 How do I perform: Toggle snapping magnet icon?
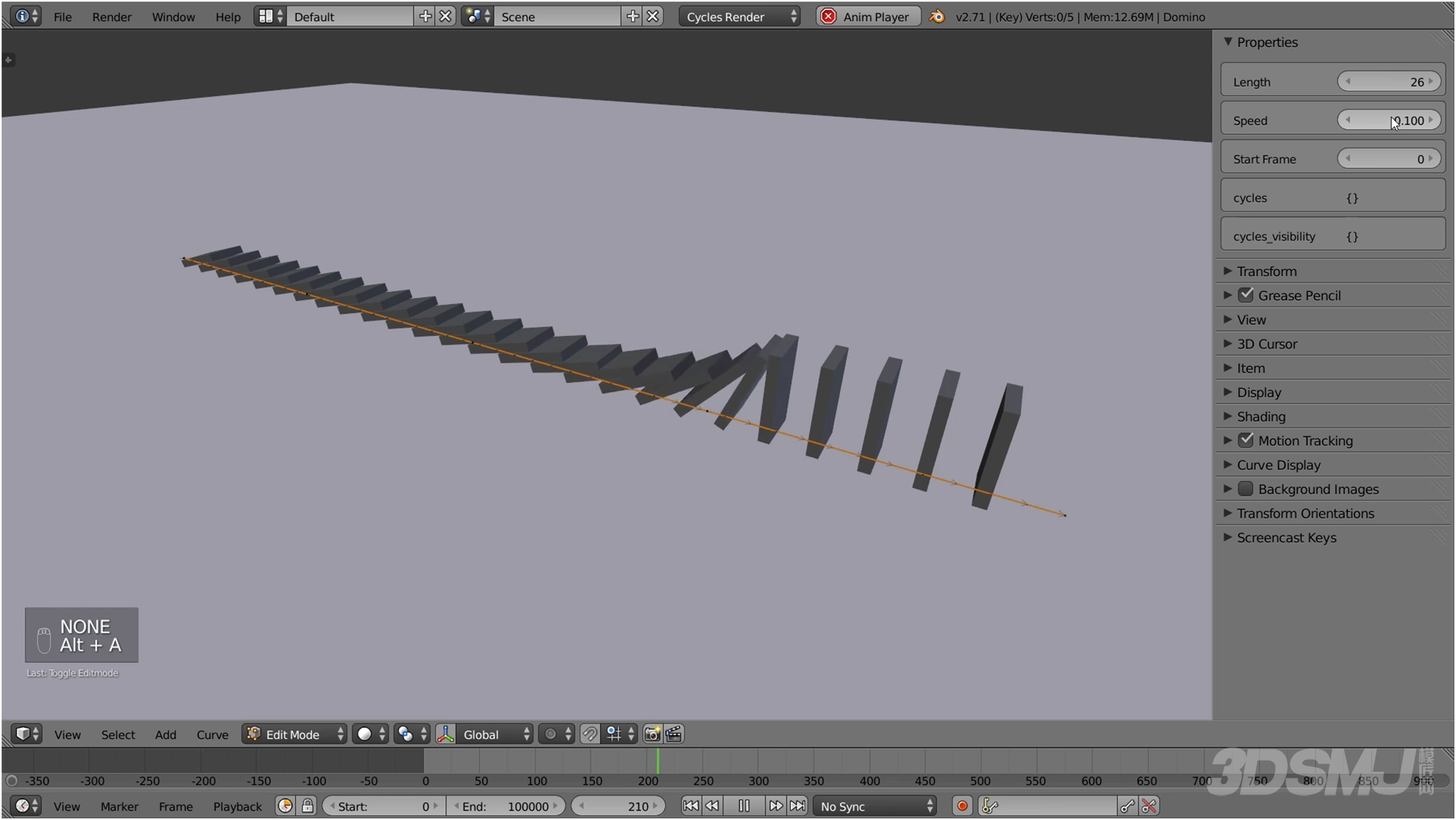(x=589, y=733)
